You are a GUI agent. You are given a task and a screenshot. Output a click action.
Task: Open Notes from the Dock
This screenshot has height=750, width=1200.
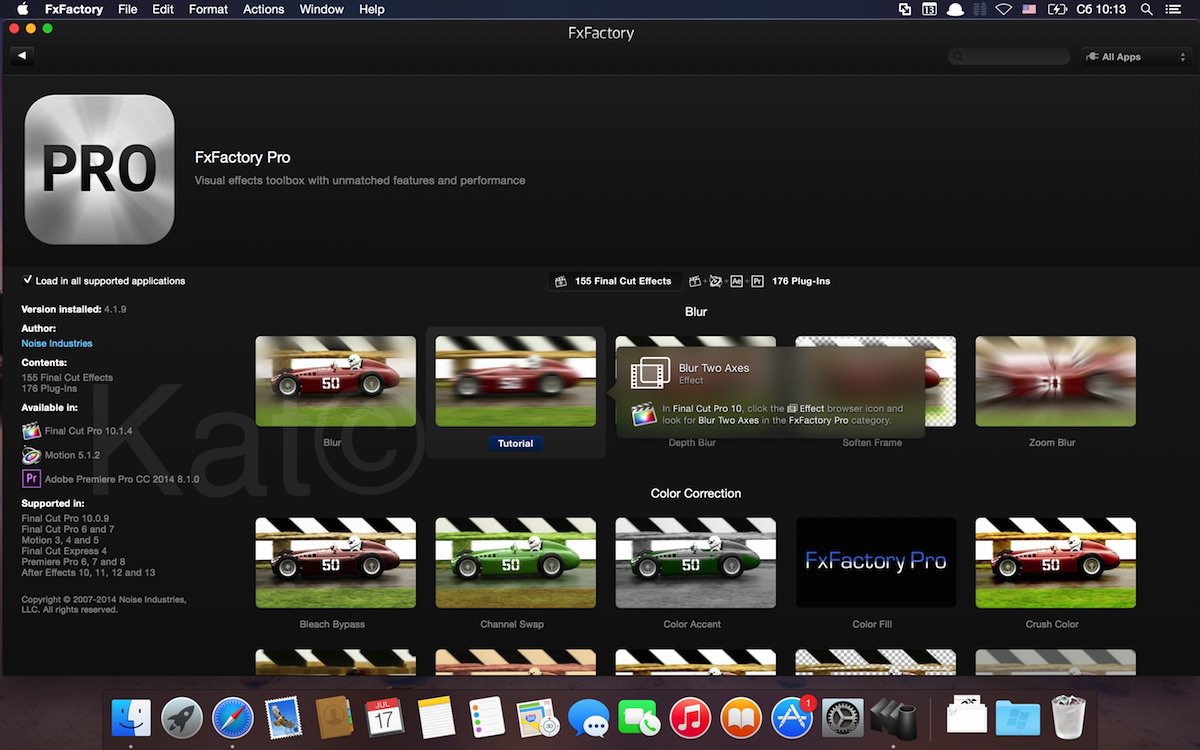(x=436, y=718)
